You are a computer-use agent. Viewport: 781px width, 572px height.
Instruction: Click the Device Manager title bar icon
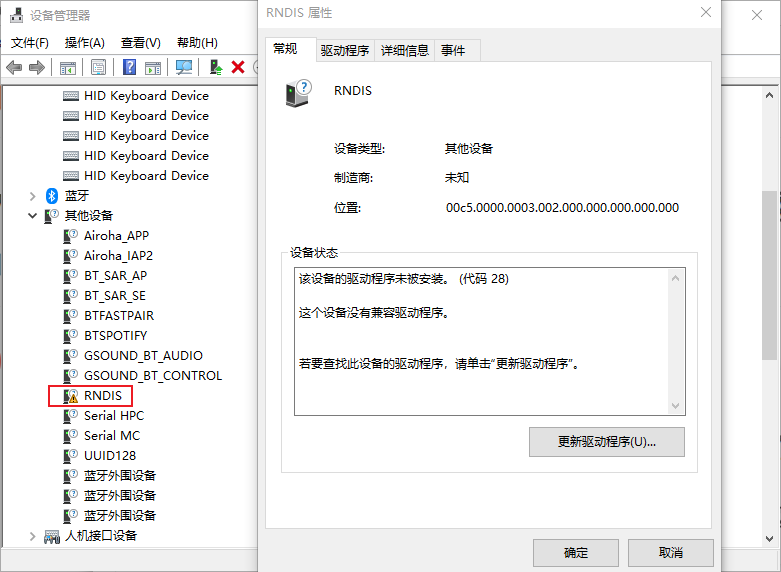coord(16,15)
